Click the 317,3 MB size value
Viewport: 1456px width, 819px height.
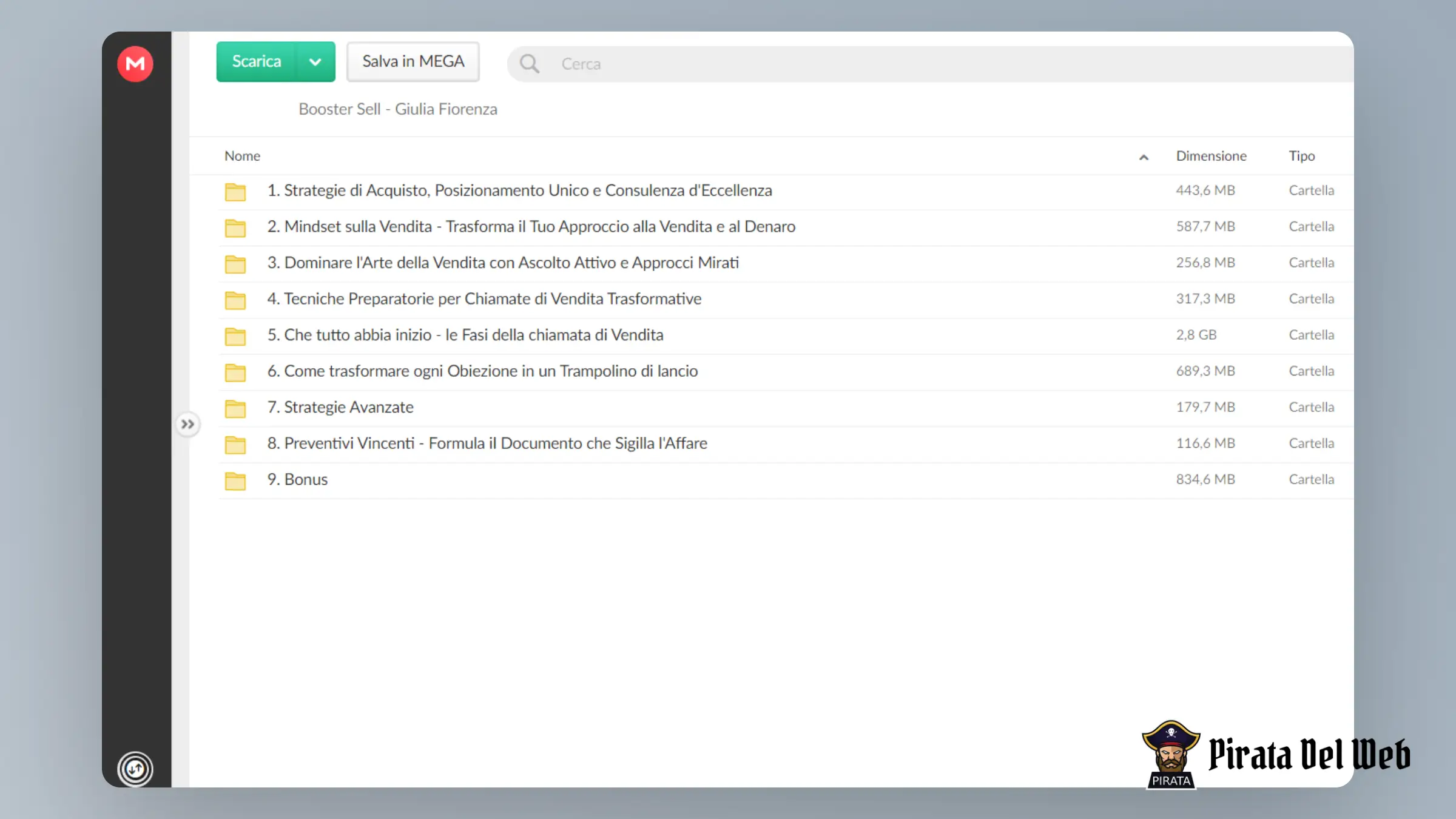1205,298
